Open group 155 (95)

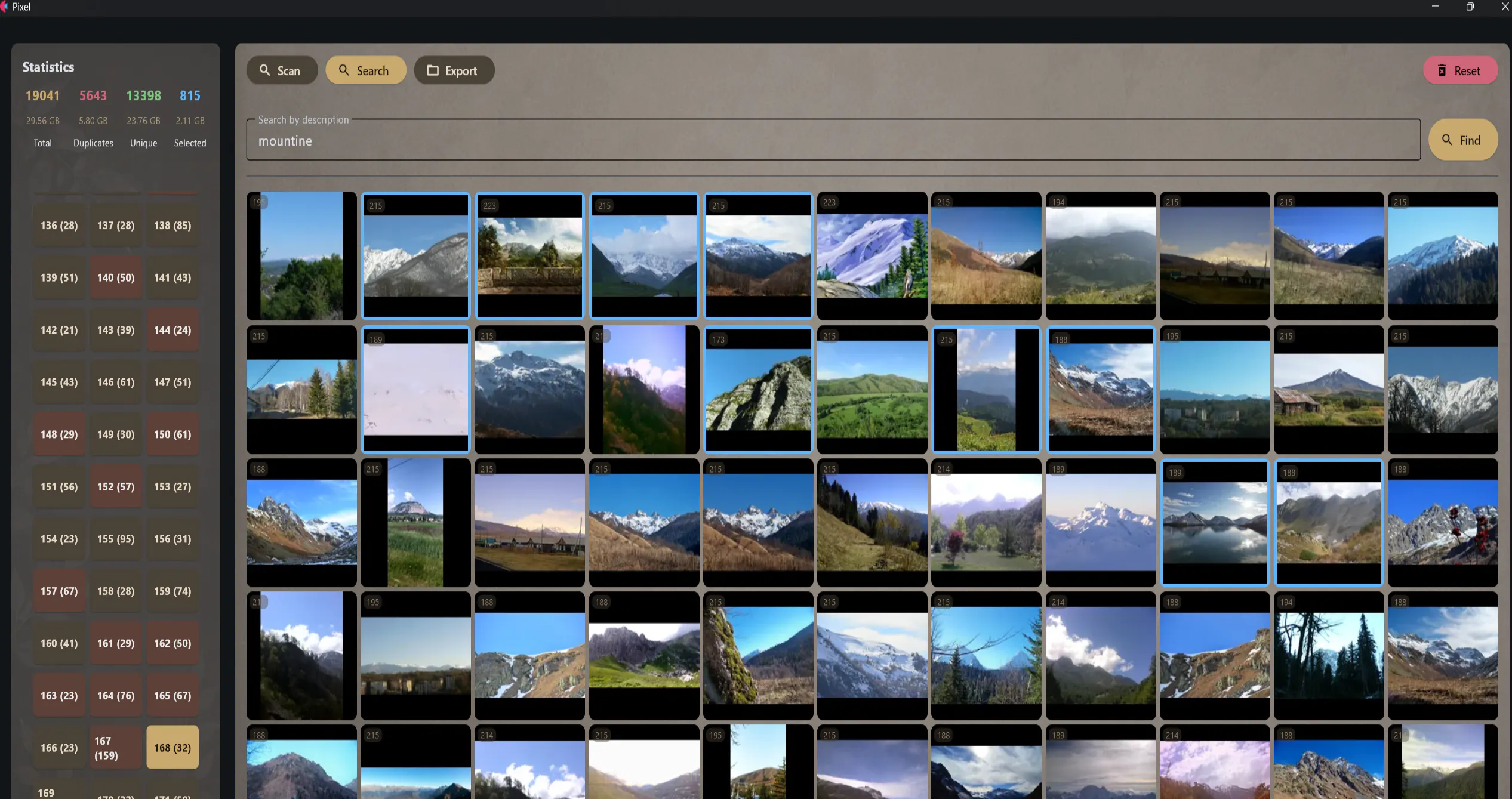tap(116, 539)
